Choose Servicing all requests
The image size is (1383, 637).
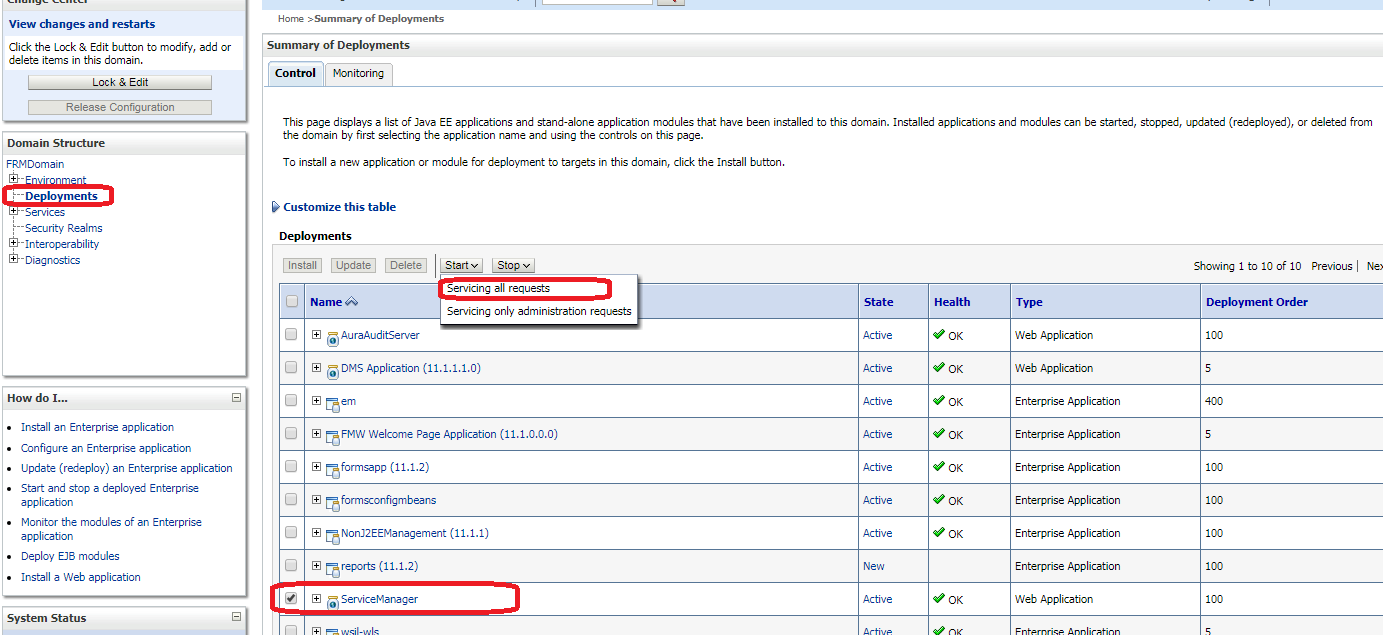click(x=498, y=288)
